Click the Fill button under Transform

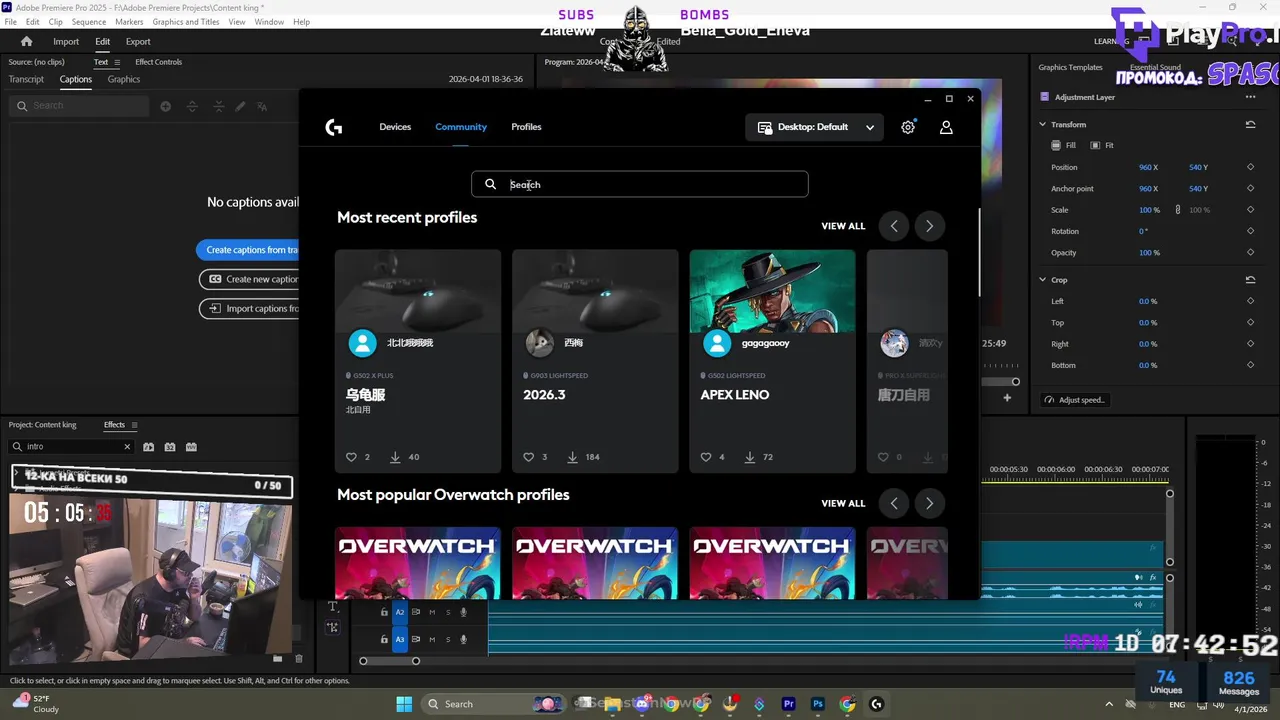1063,146
